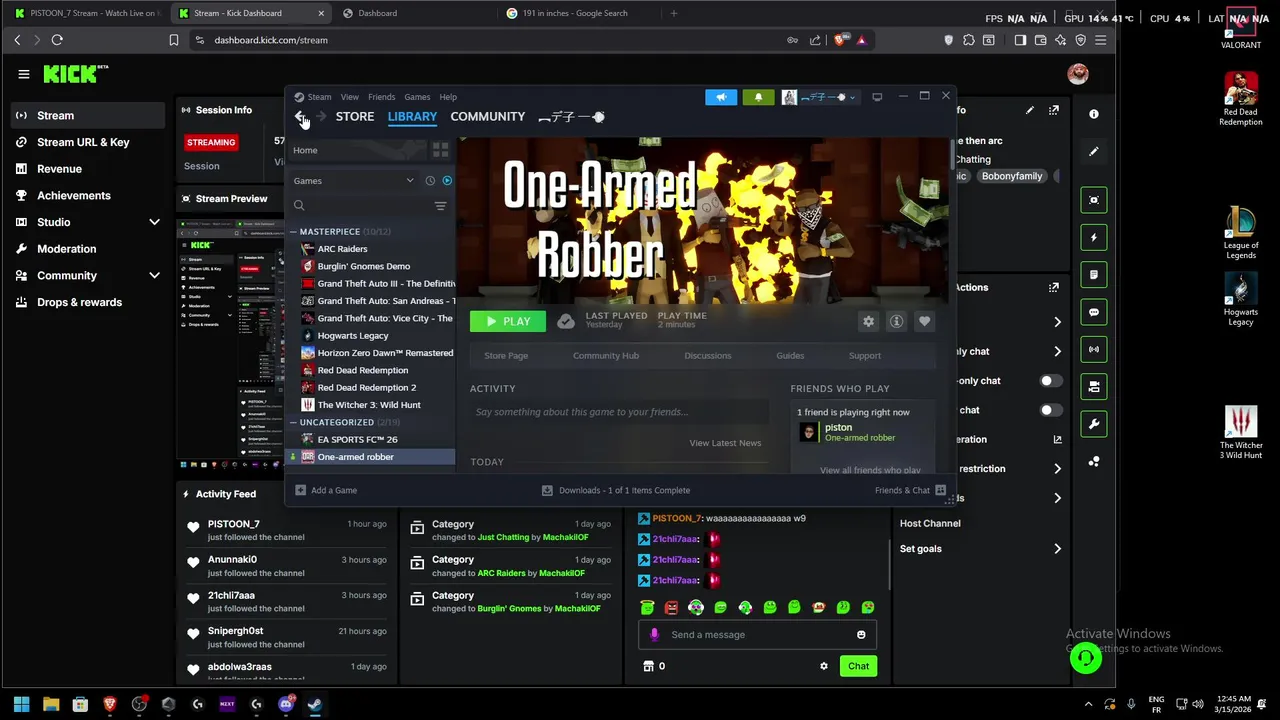Open Steam notifications bell

coord(758,97)
